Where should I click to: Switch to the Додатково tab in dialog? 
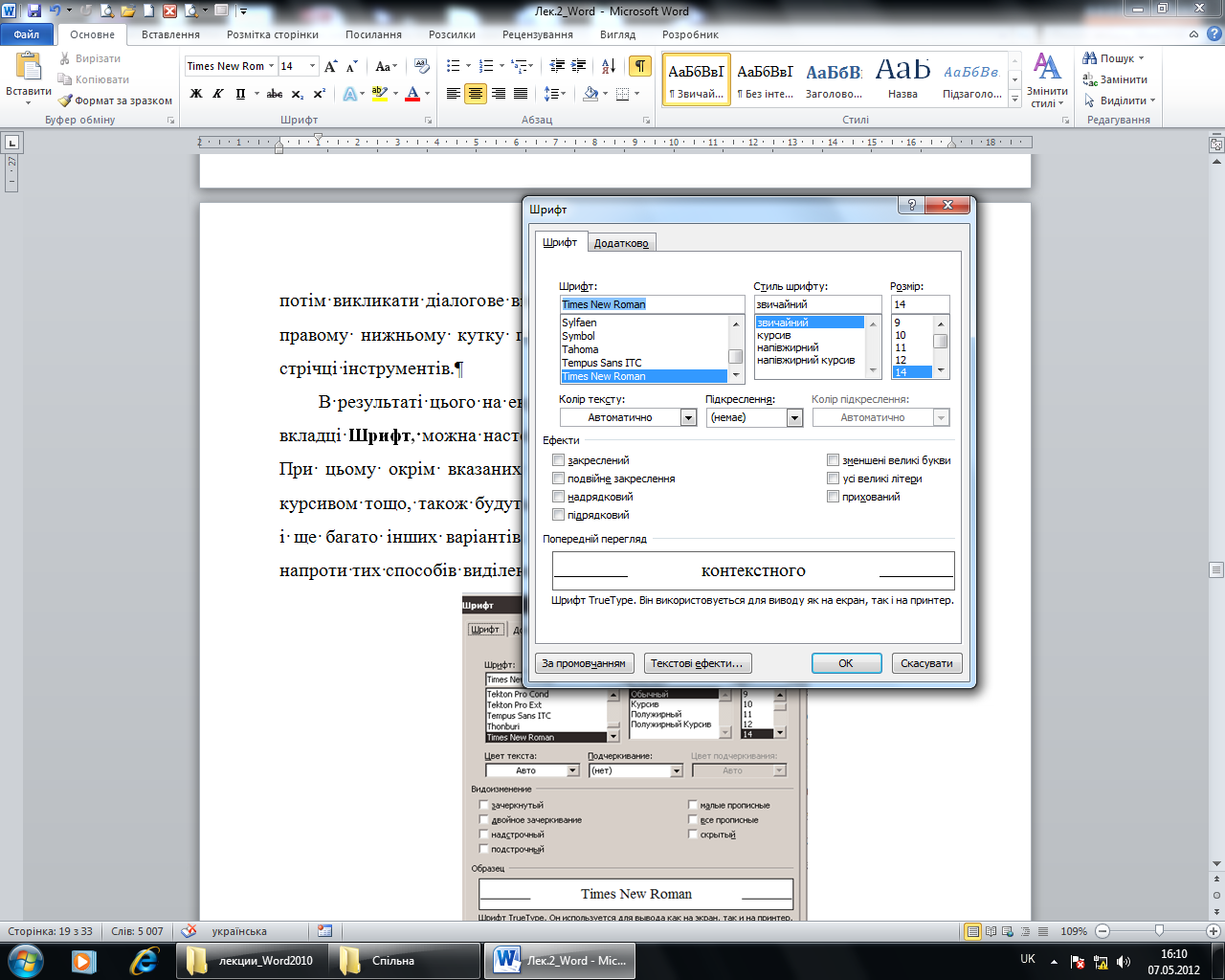pos(621,243)
